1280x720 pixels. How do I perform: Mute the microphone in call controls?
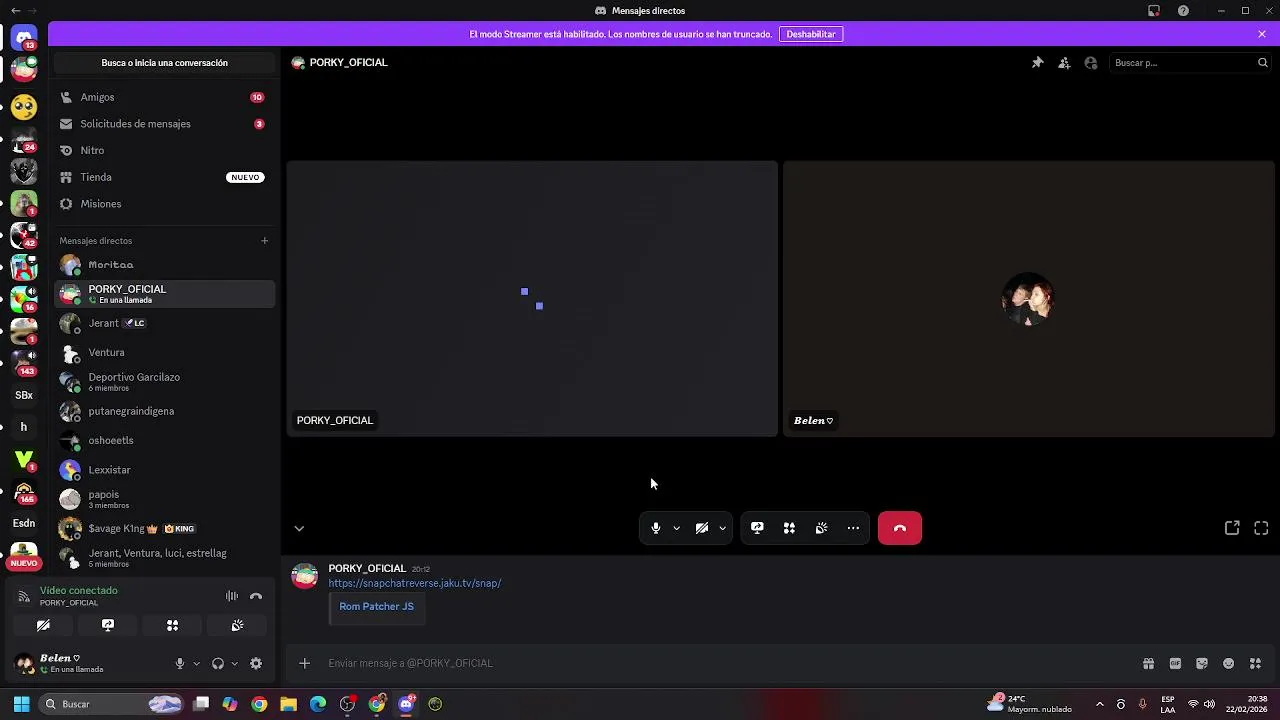pyautogui.click(x=656, y=528)
